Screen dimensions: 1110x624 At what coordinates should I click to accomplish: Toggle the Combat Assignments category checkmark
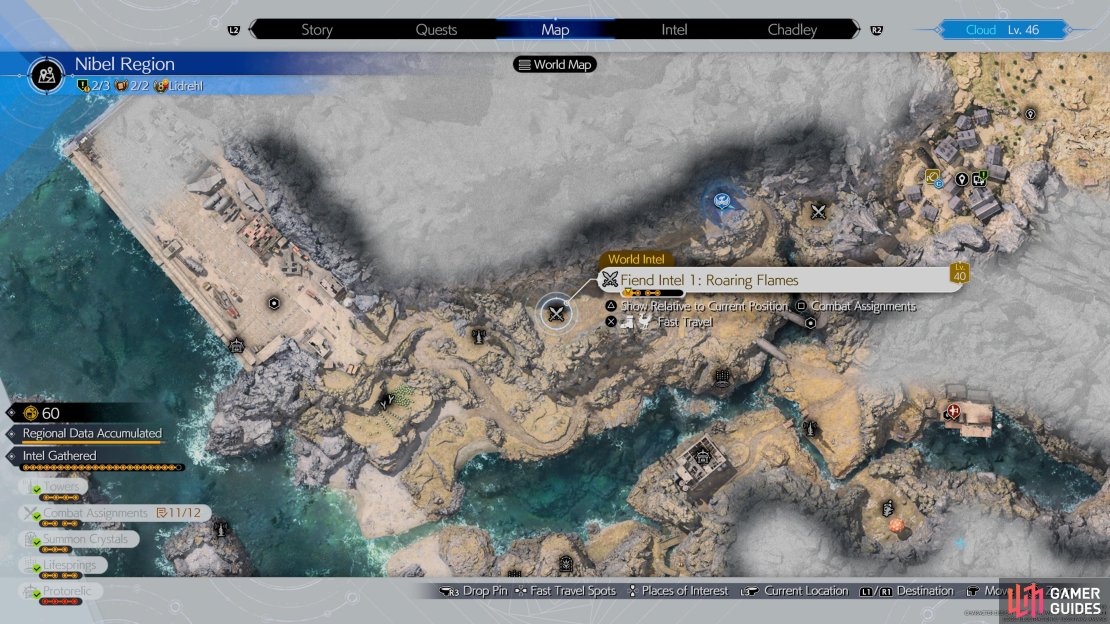coord(37,516)
